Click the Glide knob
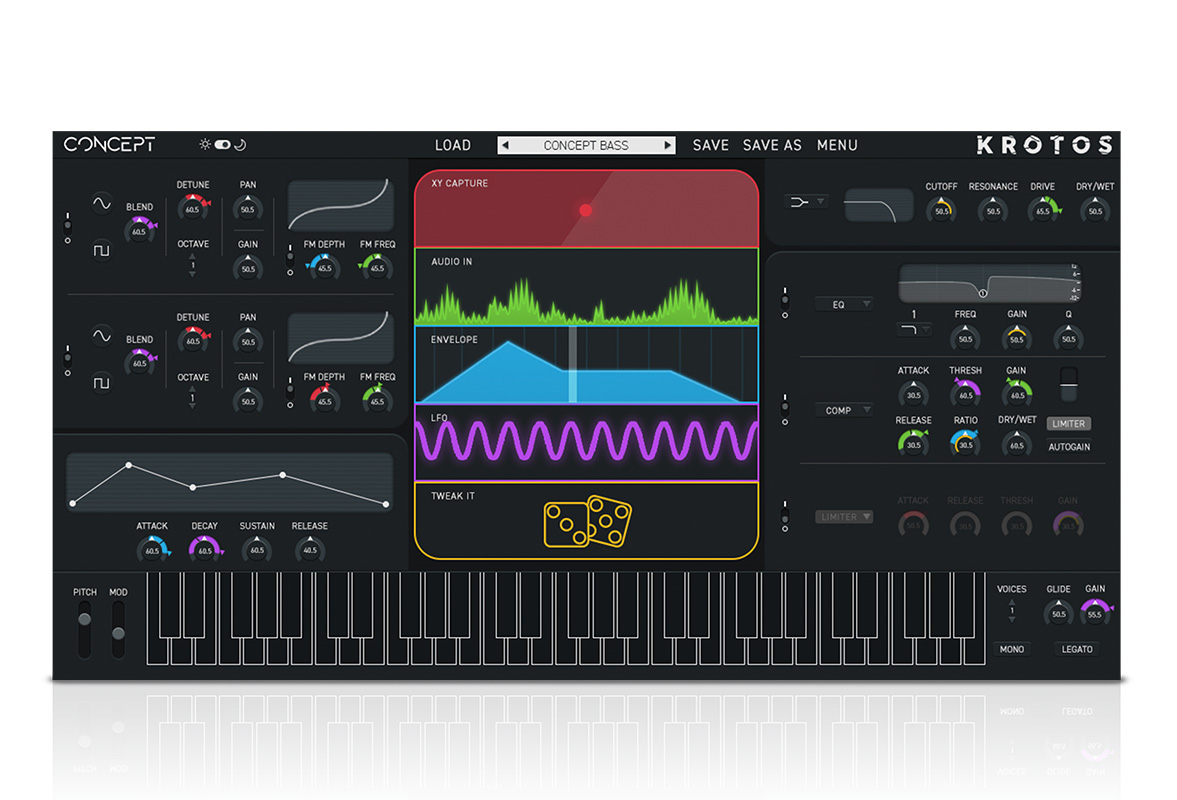The image size is (1177, 800). (1058, 613)
